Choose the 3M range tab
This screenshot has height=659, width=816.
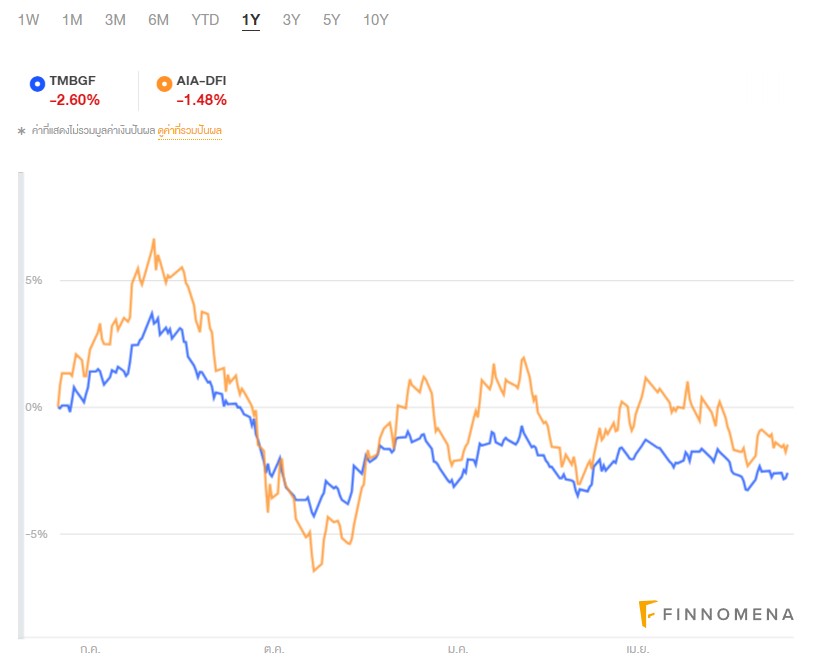(x=115, y=20)
